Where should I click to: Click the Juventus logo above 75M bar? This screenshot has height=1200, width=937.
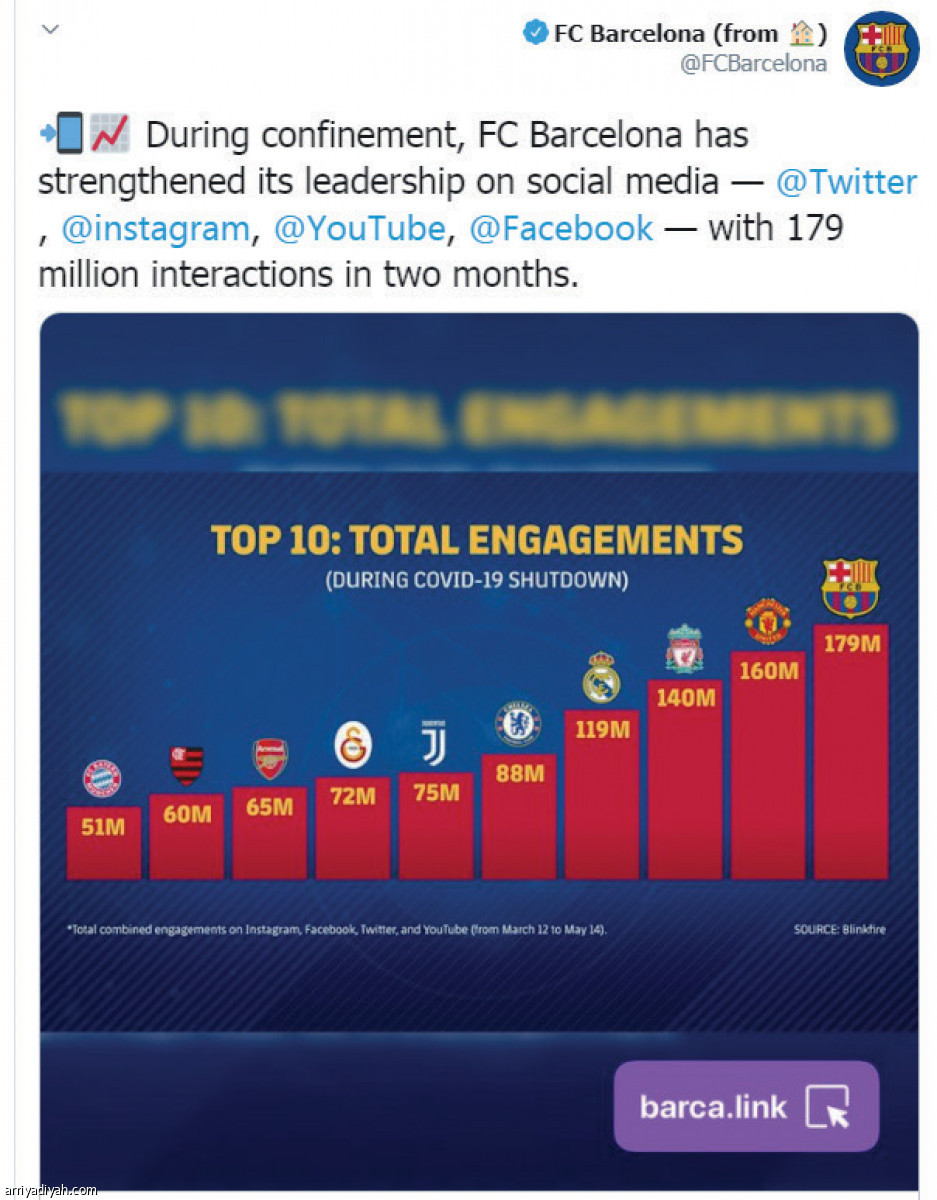pyautogui.click(x=435, y=742)
